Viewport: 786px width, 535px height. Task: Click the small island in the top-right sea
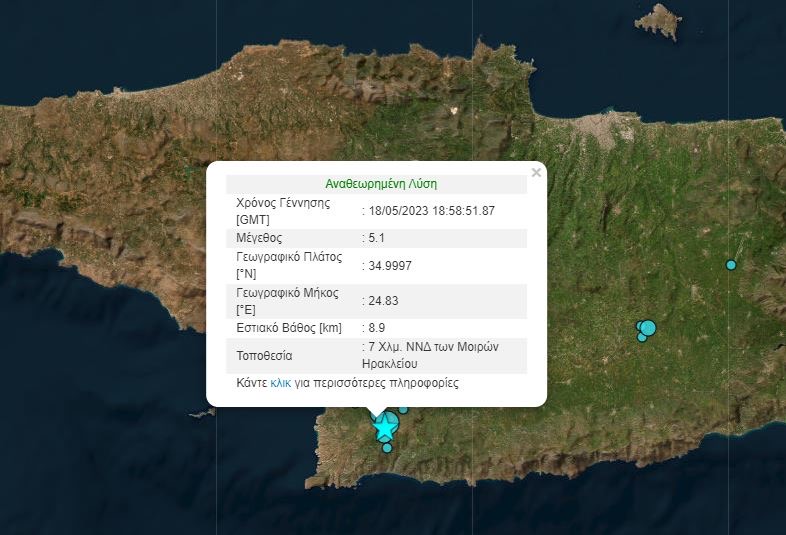pyautogui.click(x=657, y=20)
